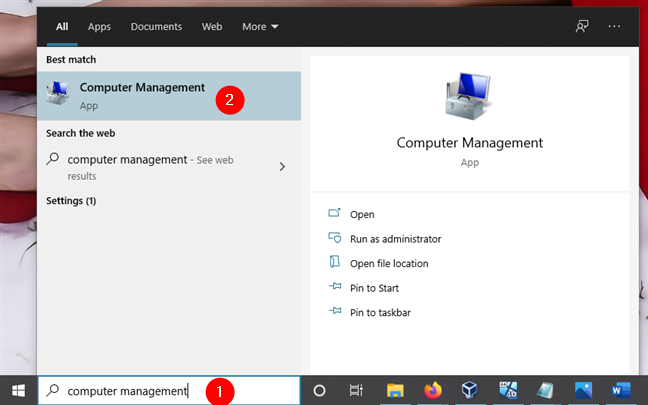The width and height of the screenshot is (648, 405).
Task: Open the three-dots options menu in search header
Action: click(614, 26)
